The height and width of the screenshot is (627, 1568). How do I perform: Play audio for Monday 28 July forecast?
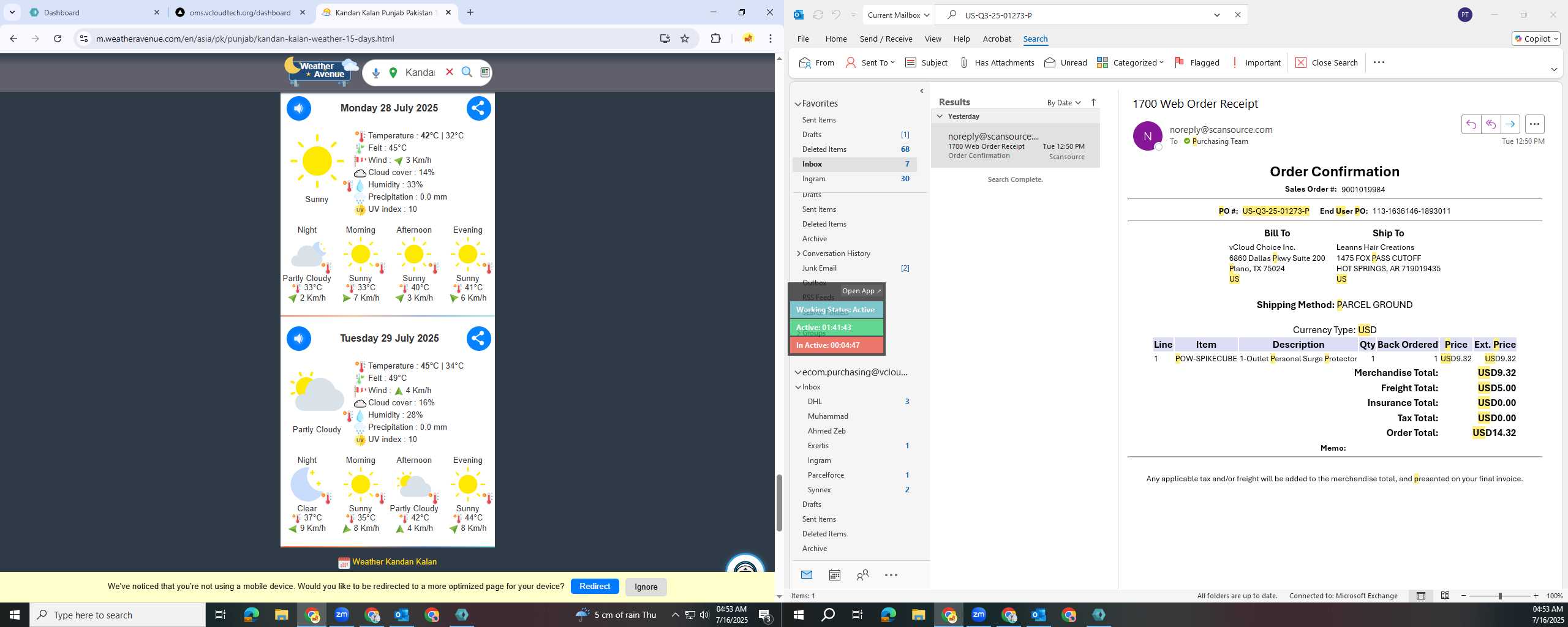click(x=299, y=108)
